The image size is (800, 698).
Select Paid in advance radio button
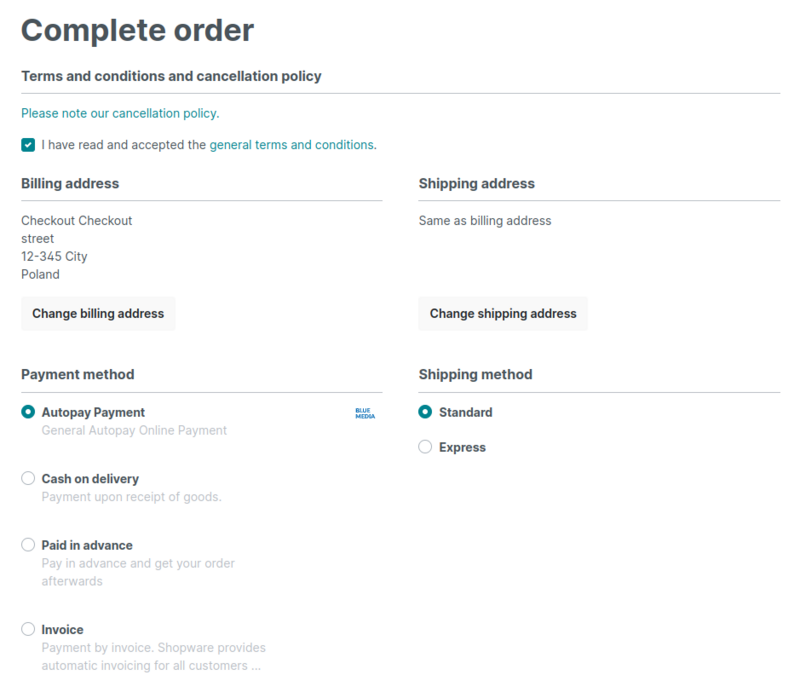tap(28, 545)
